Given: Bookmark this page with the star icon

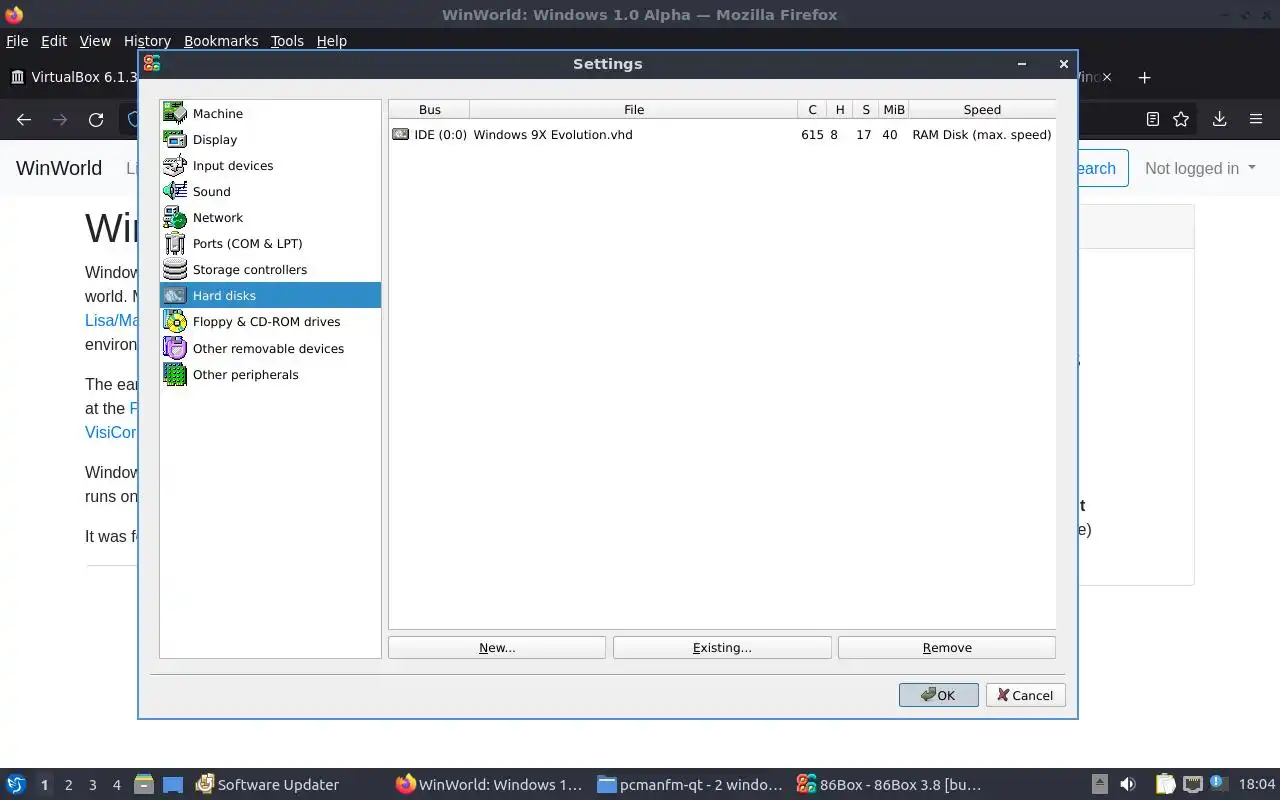Looking at the screenshot, I should click(1181, 119).
